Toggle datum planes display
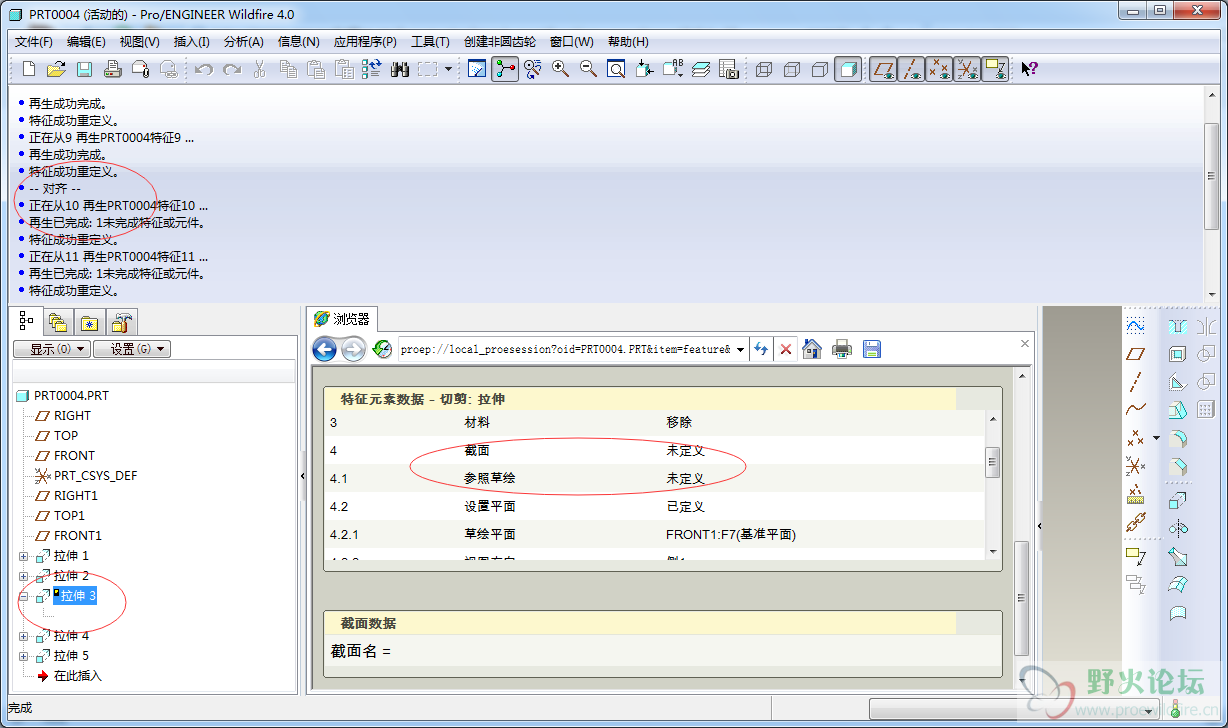This screenshot has height=728, width=1228. pyautogui.click(x=883, y=69)
